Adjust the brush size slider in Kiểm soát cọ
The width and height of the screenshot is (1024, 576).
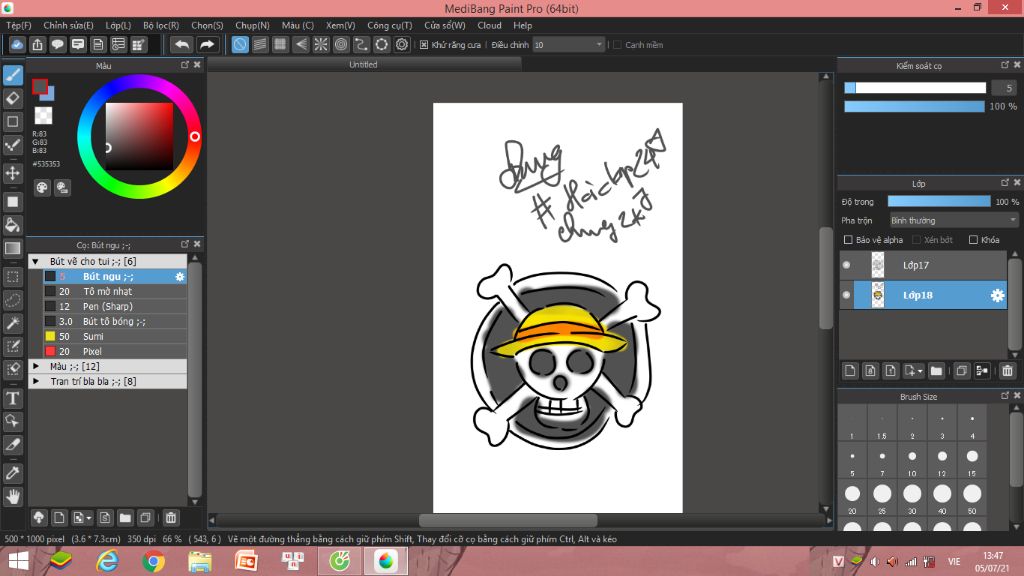915,88
